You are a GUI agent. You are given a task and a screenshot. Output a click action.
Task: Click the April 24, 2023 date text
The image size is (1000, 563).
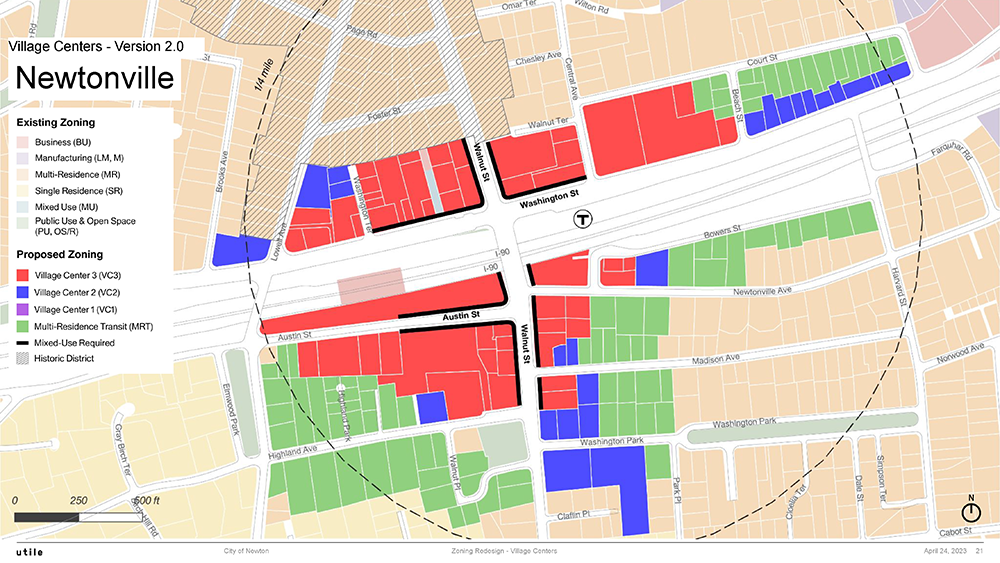click(944, 552)
